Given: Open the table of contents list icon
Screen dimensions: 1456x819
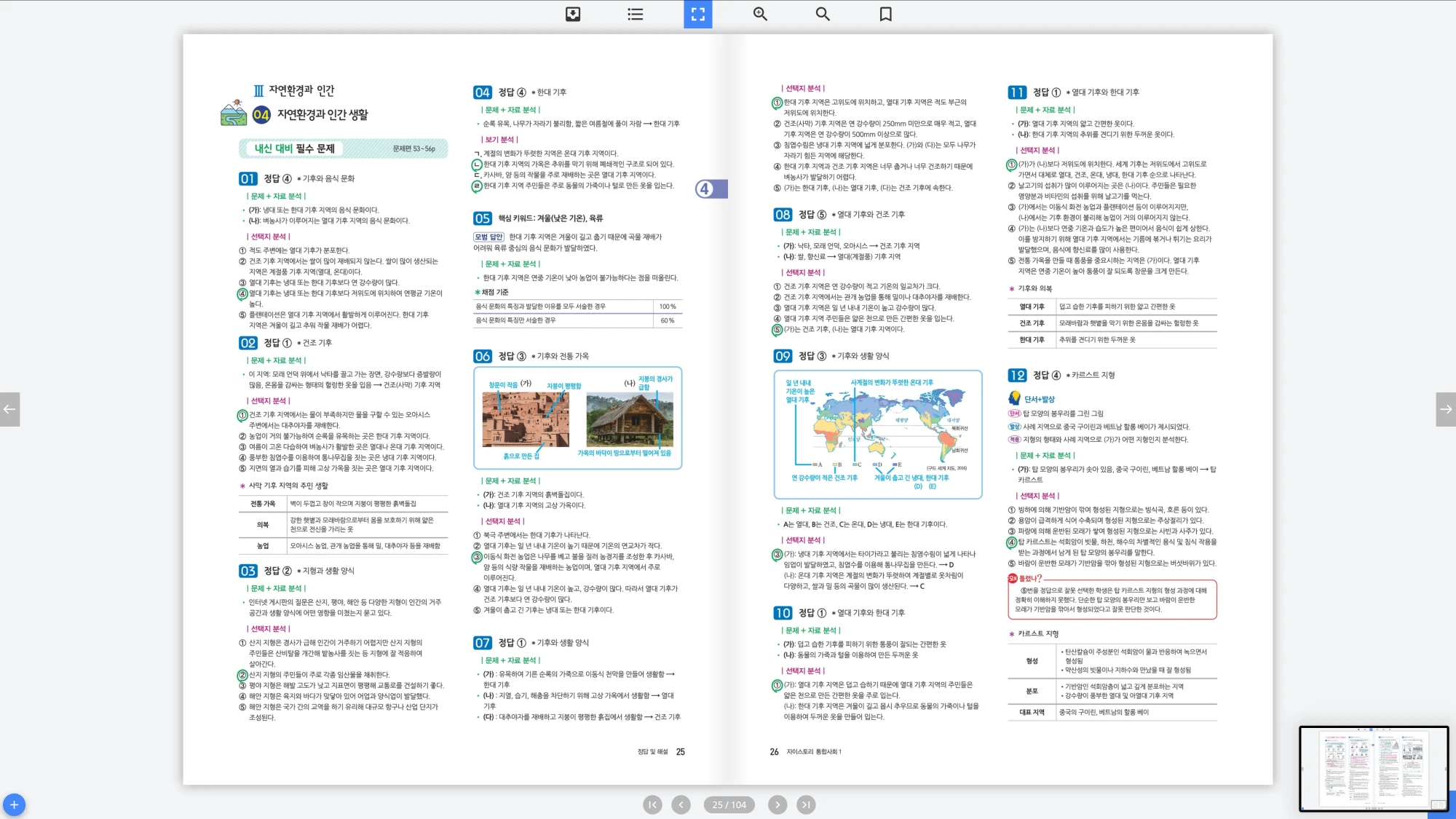Looking at the screenshot, I should click(636, 14).
